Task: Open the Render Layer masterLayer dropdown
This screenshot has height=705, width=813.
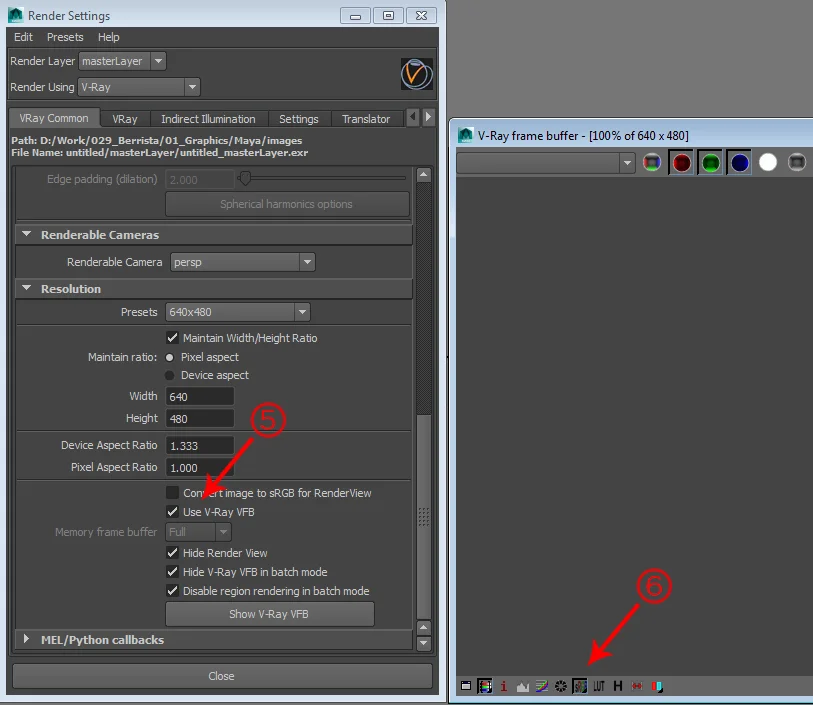Action: point(122,61)
